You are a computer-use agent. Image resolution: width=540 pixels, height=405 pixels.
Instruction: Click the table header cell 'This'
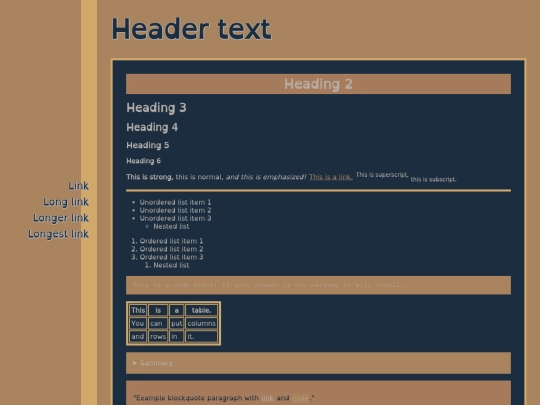tap(138, 310)
